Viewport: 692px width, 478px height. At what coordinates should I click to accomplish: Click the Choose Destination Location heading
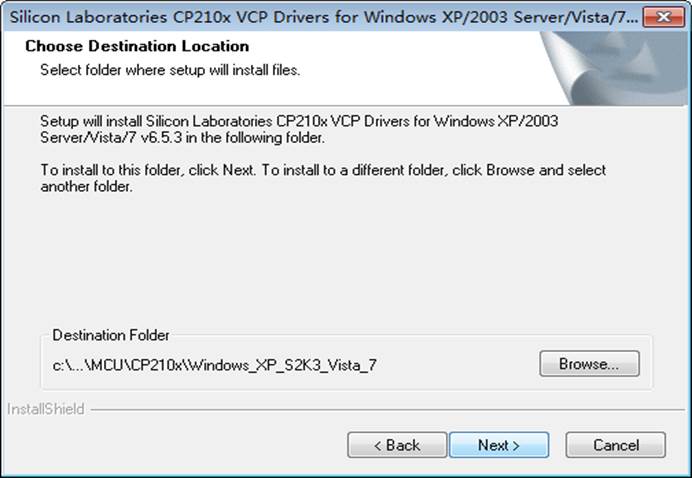[x=137, y=46]
